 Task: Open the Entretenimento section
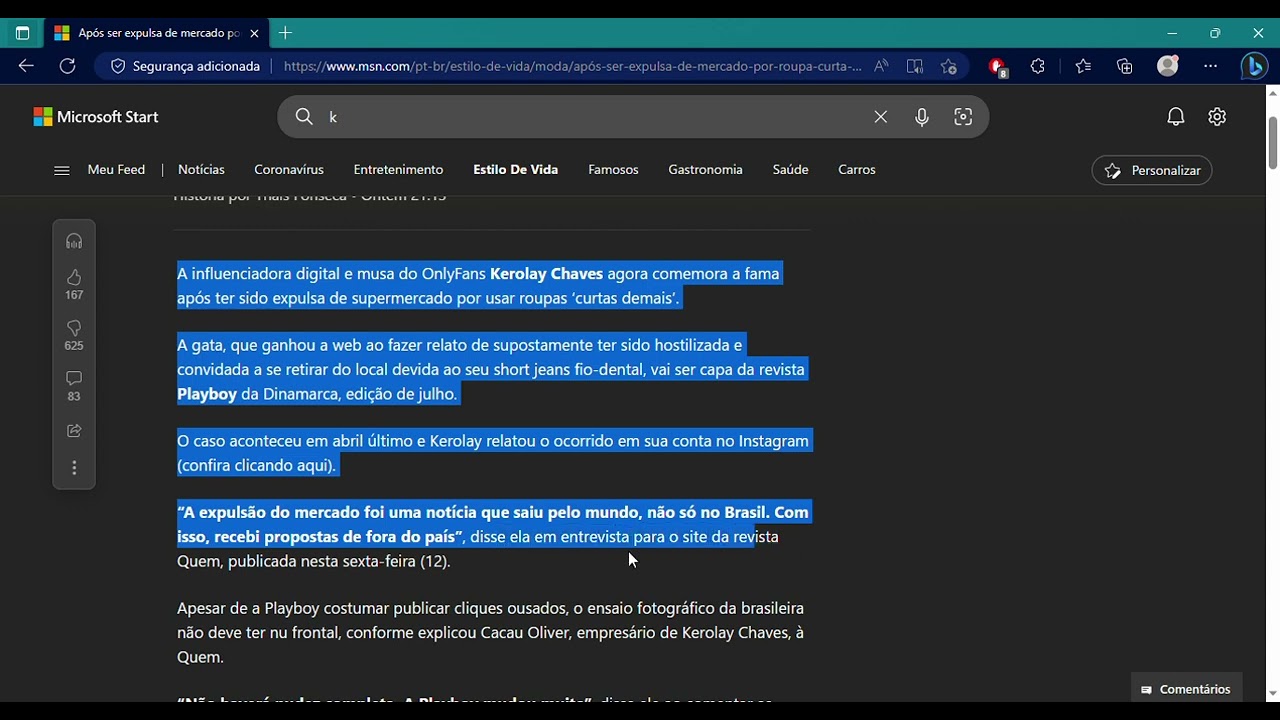pyautogui.click(x=398, y=170)
